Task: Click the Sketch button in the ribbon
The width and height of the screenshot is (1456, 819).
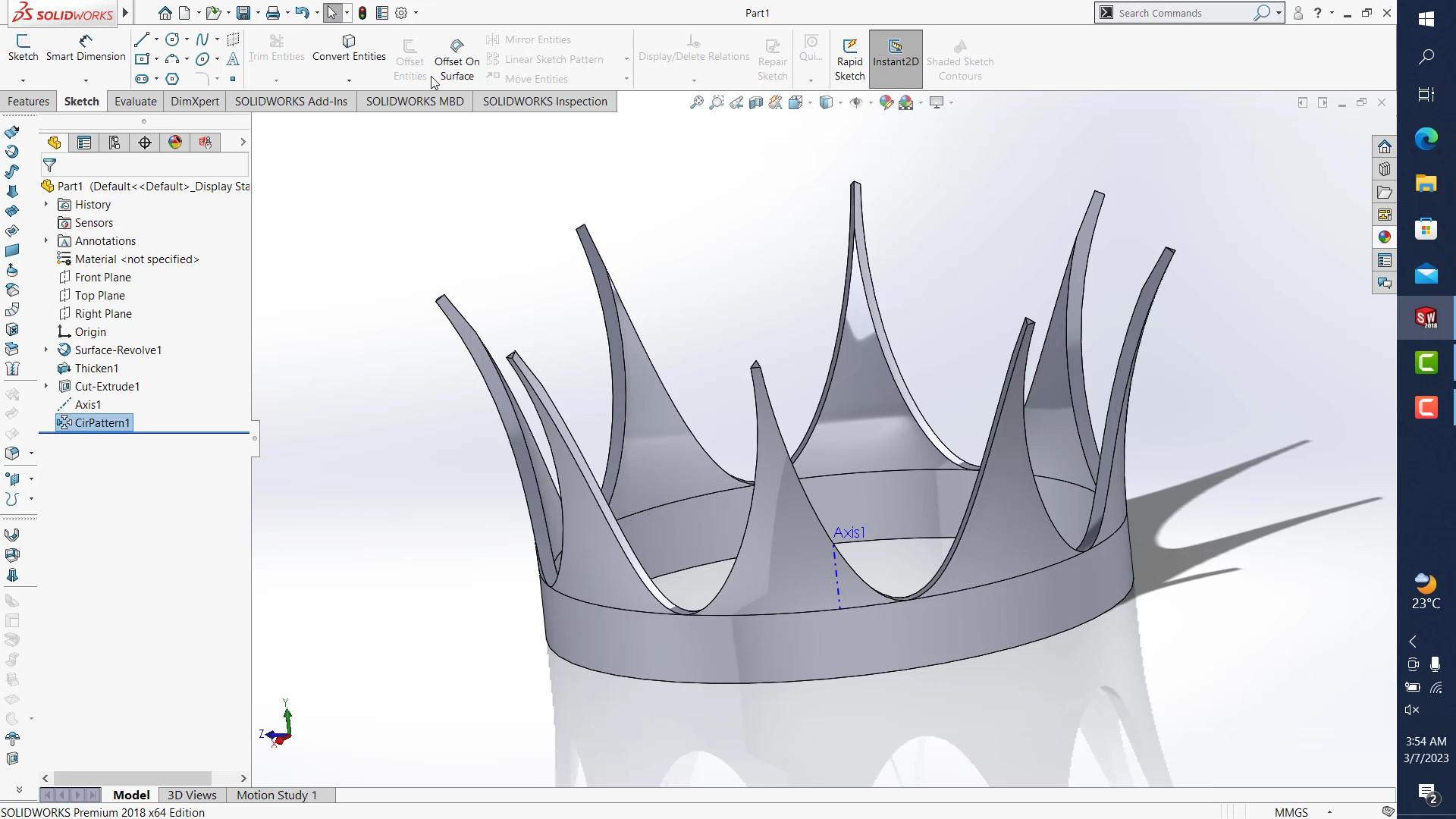Action: [23, 48]
